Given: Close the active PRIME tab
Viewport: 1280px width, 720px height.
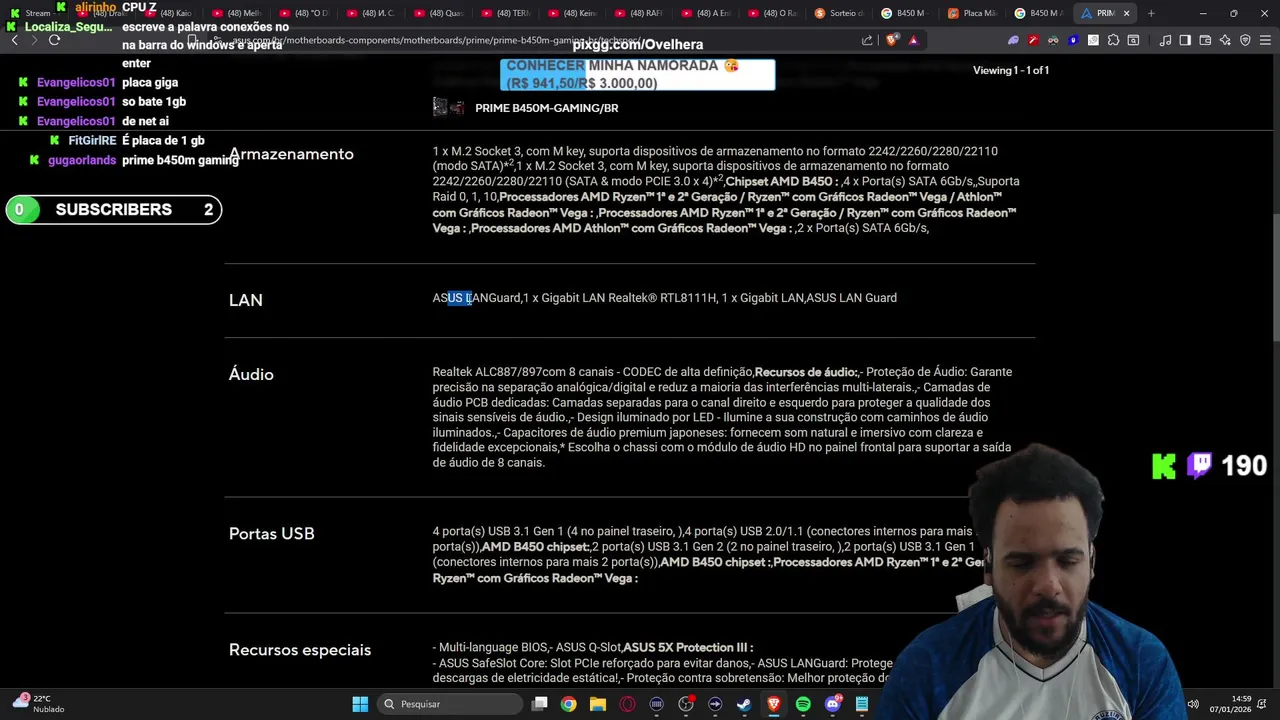Looking at the screenshot, I should point(1126,13).
